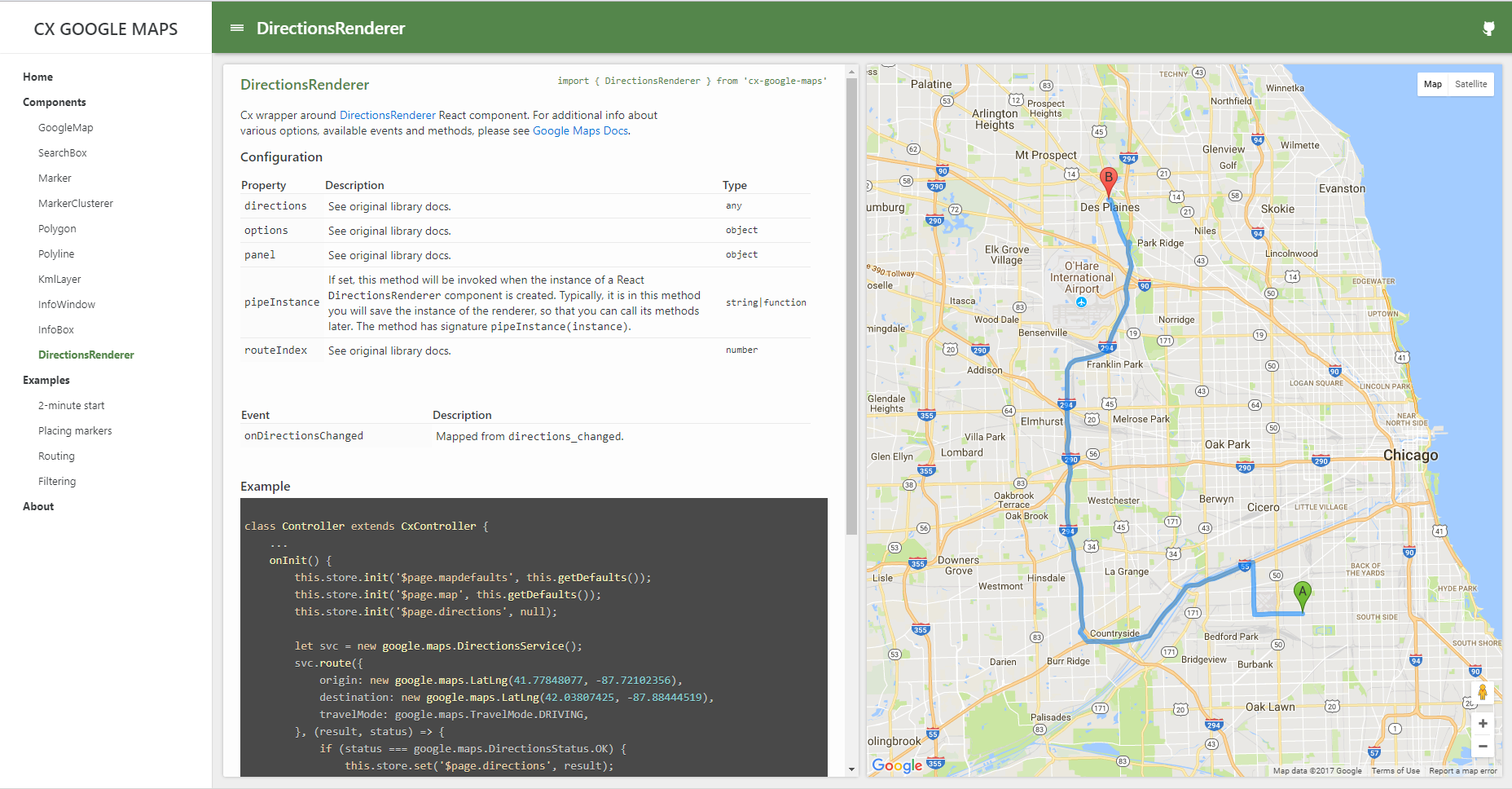The width and height of the screenshot is (1512, 789).
Task: Open the GitHub icon link in the header
Action: (x=1488, y=29)
